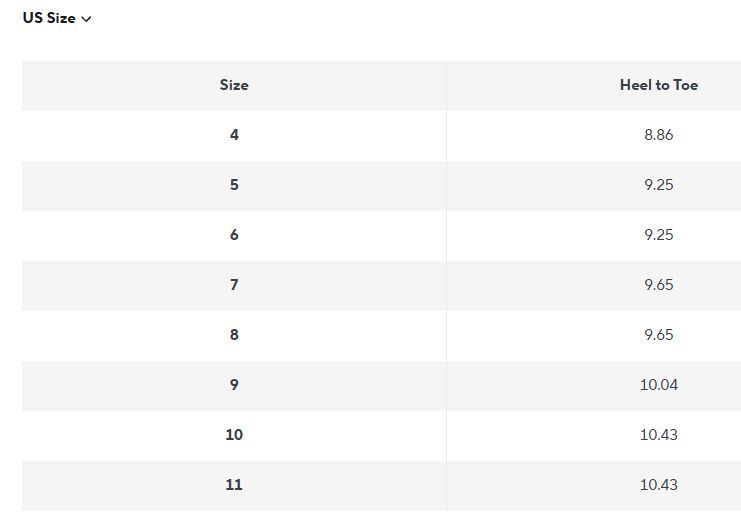
Task: Click the 9.25 value in size 5 row
Action: click(658, 185)
